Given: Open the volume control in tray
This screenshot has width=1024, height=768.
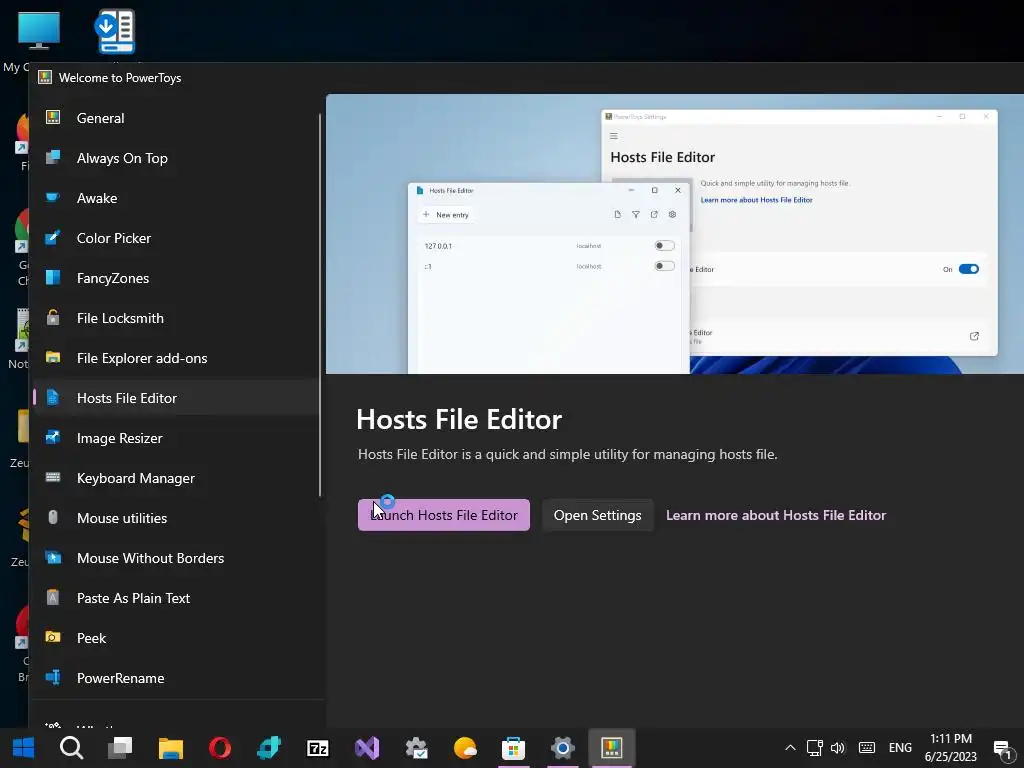Looking at the screenshot, I should pos(838,748).
